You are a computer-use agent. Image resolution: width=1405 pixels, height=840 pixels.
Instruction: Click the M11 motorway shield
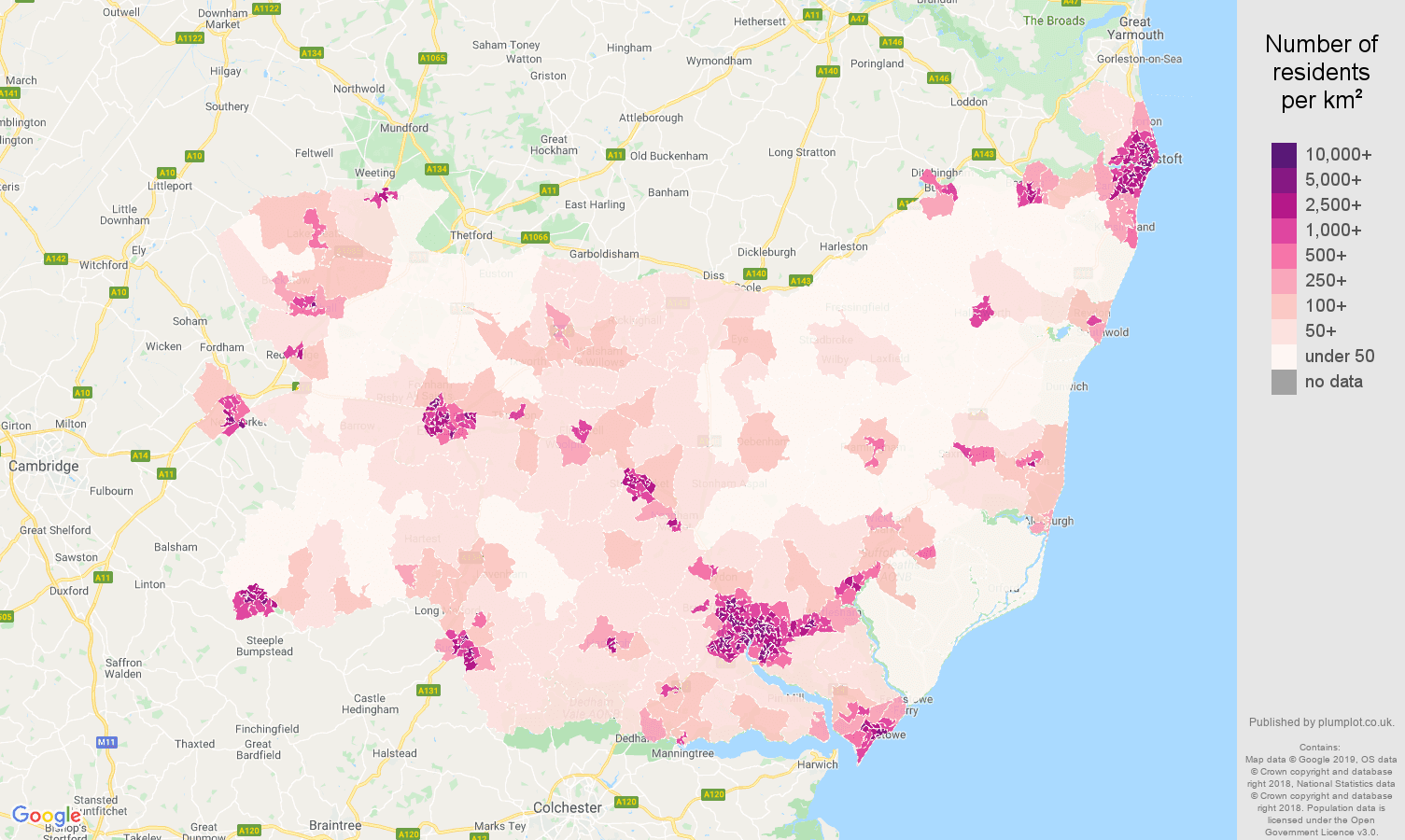106,742
